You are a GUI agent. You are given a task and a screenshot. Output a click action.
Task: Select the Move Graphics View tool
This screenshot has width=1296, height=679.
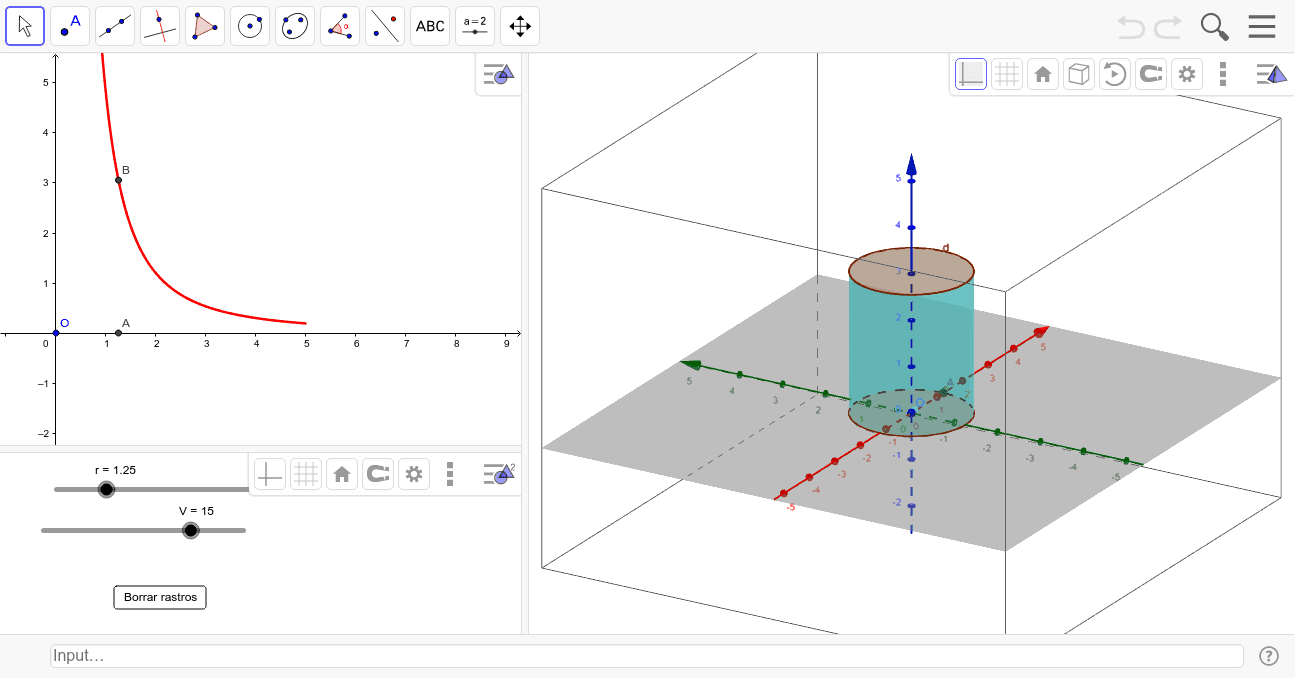[519, 25]
